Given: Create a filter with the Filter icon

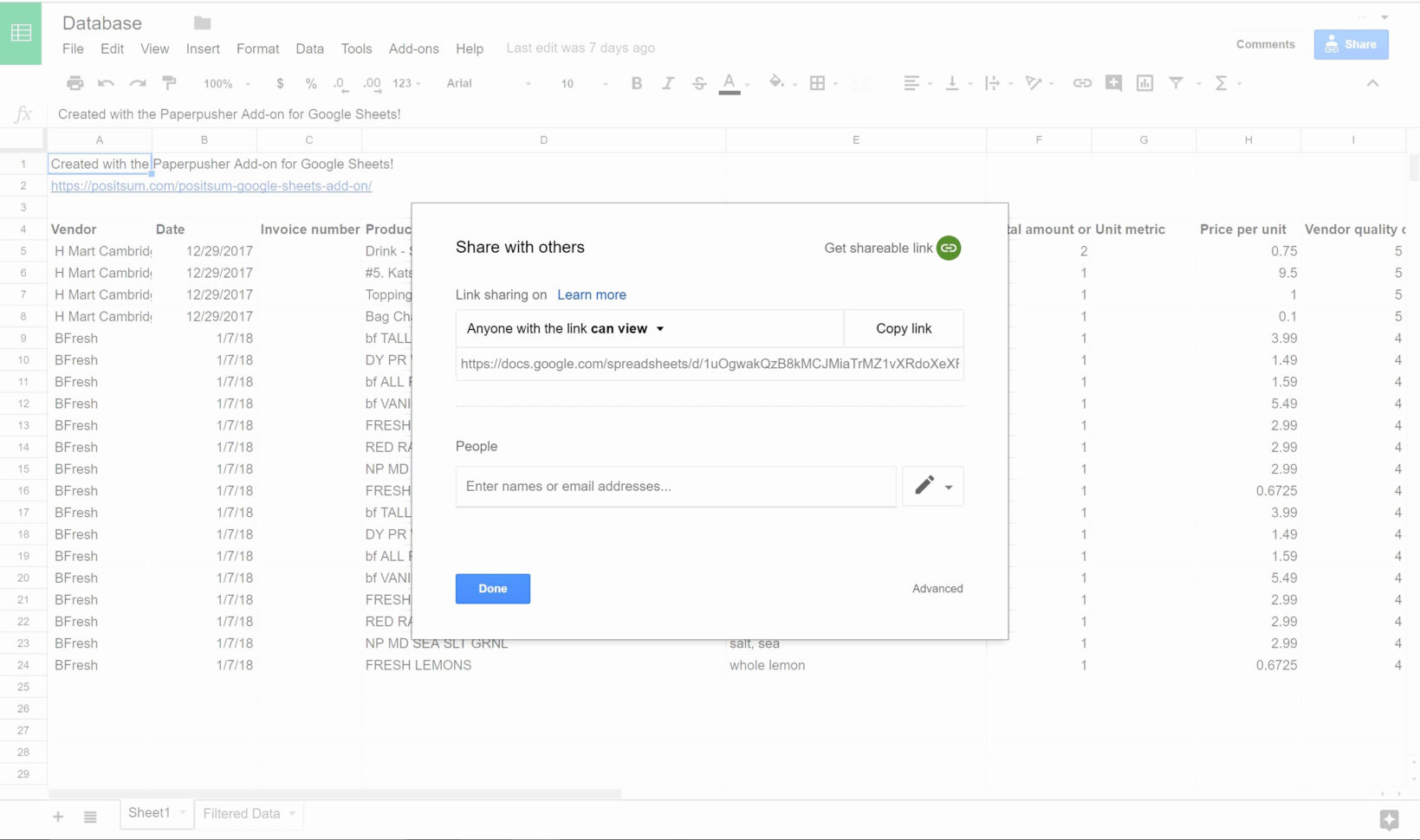Looking at the screenshot, I should pos(1176,83).
